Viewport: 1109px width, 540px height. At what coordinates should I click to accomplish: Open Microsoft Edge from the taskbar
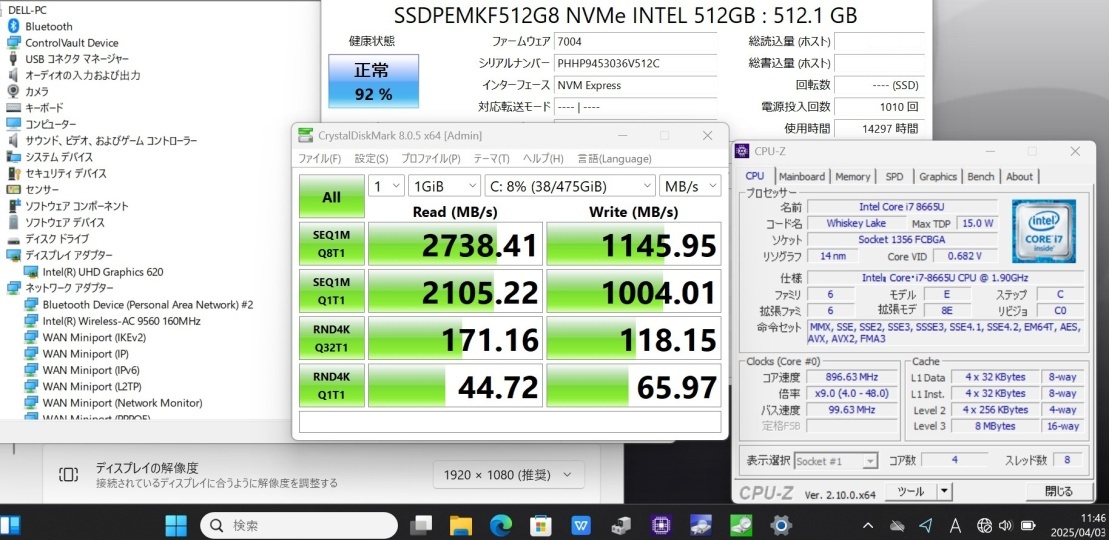[x=501, y=525]
